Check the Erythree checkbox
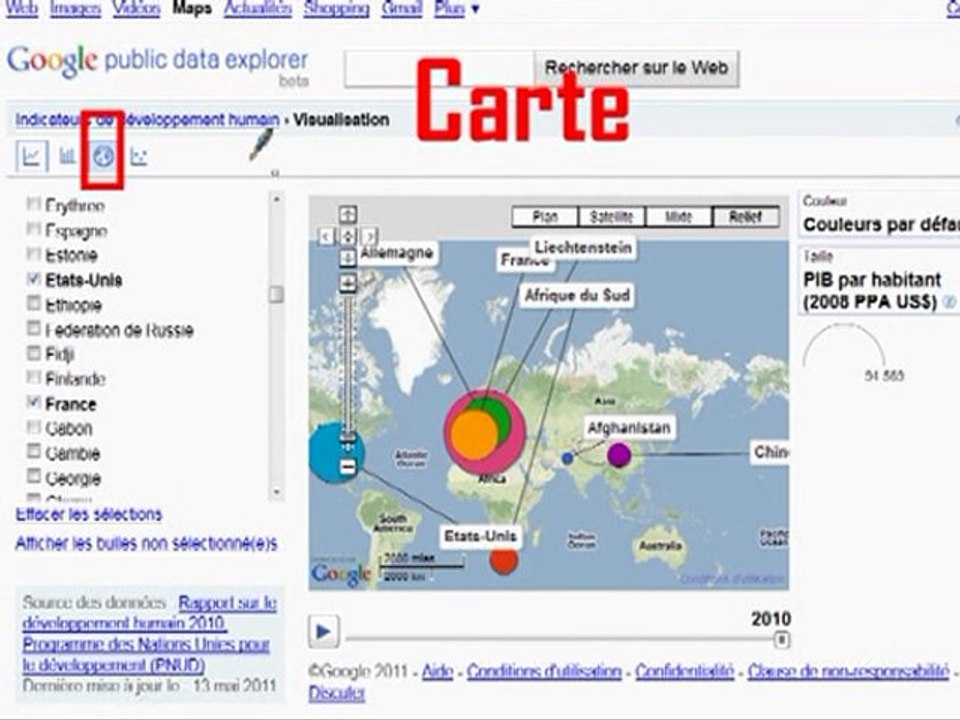The height and width of the screenshot is (720, 960). click(34, 204)
